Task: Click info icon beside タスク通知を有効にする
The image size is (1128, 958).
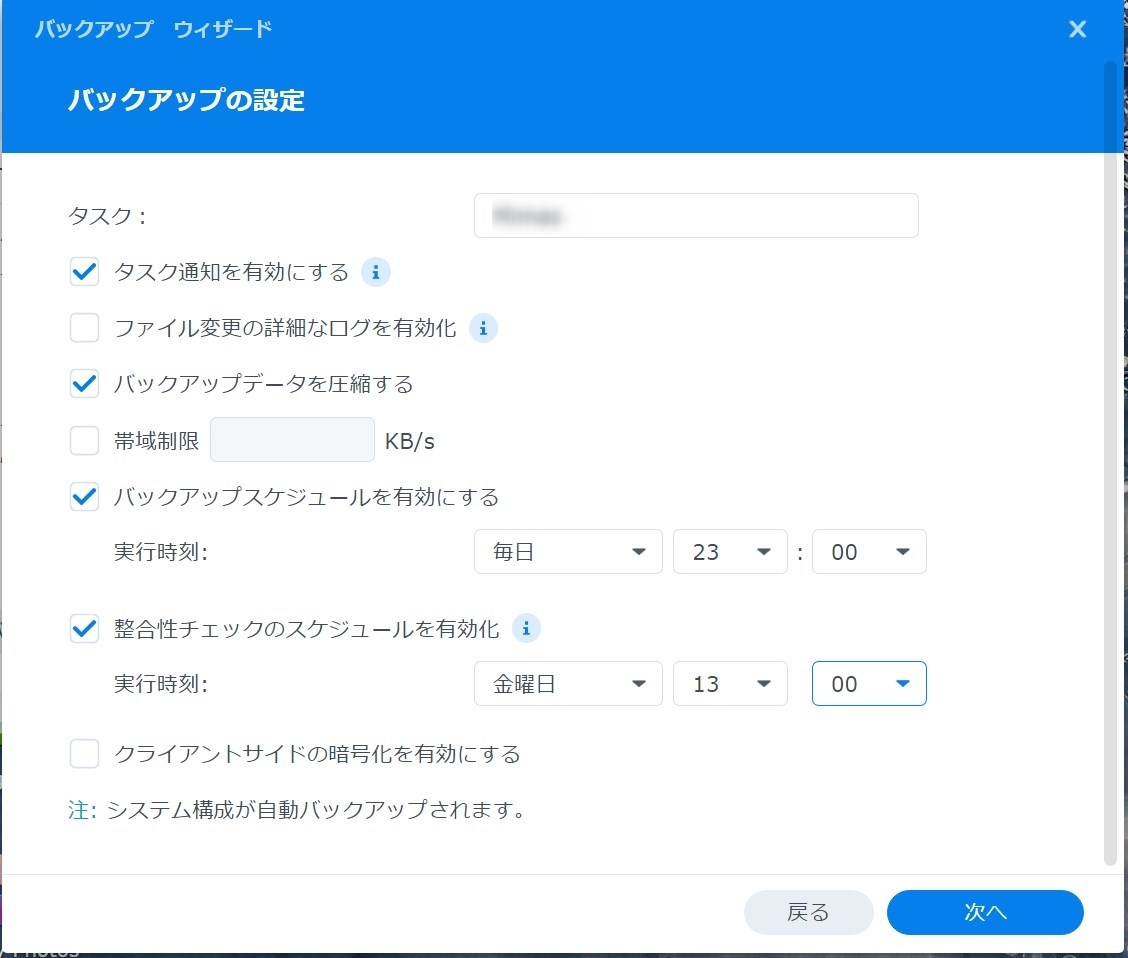Action: point(375,272)
